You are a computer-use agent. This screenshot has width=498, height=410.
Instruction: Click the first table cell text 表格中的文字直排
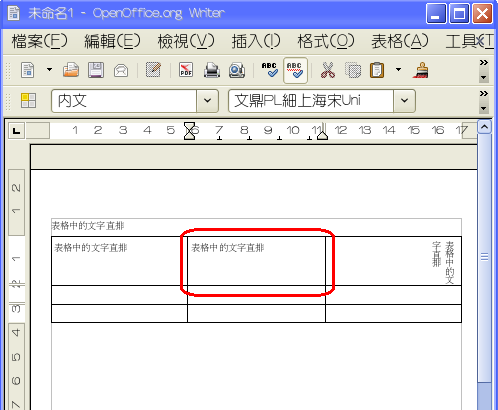pyautogui.click(x=91, y=248)
